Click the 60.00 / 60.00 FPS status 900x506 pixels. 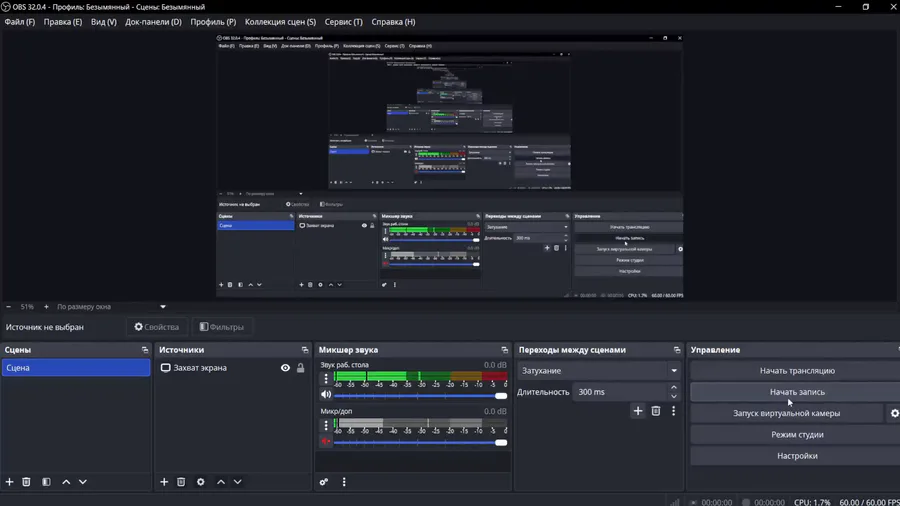[x=868, y=502]
